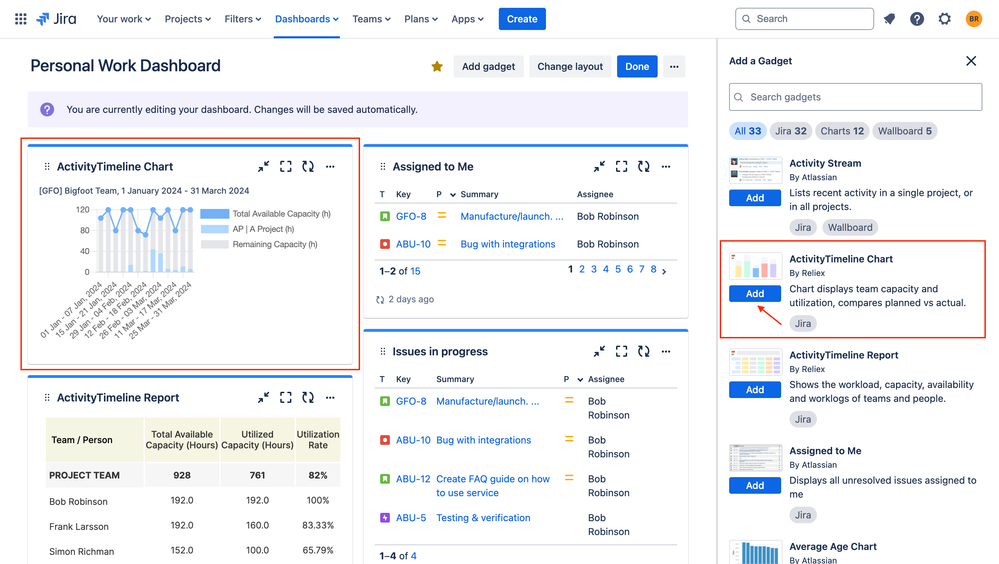The width and height of the screenshot is (999, 564).
Task: Open the Filters dropdown
Action: click(243, 19)
